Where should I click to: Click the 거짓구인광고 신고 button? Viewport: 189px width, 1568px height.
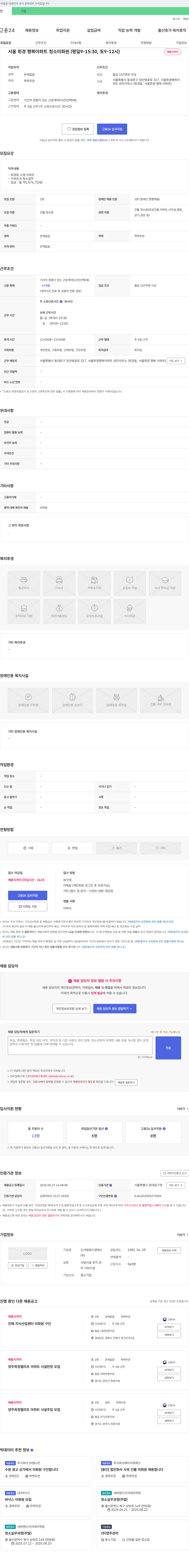point(175,1173)
